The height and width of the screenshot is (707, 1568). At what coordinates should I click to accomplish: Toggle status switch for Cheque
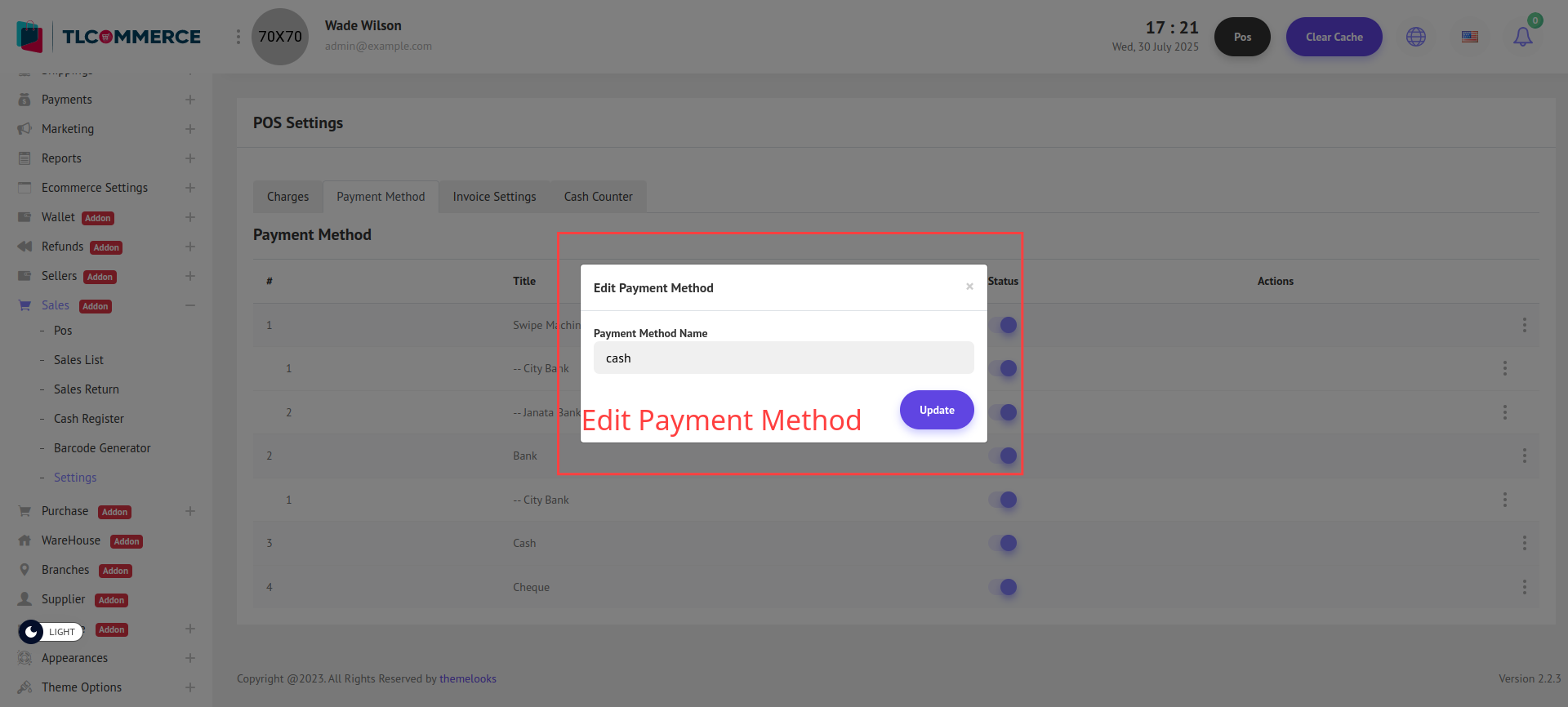pyautogui.click(x=1003, y=587)
